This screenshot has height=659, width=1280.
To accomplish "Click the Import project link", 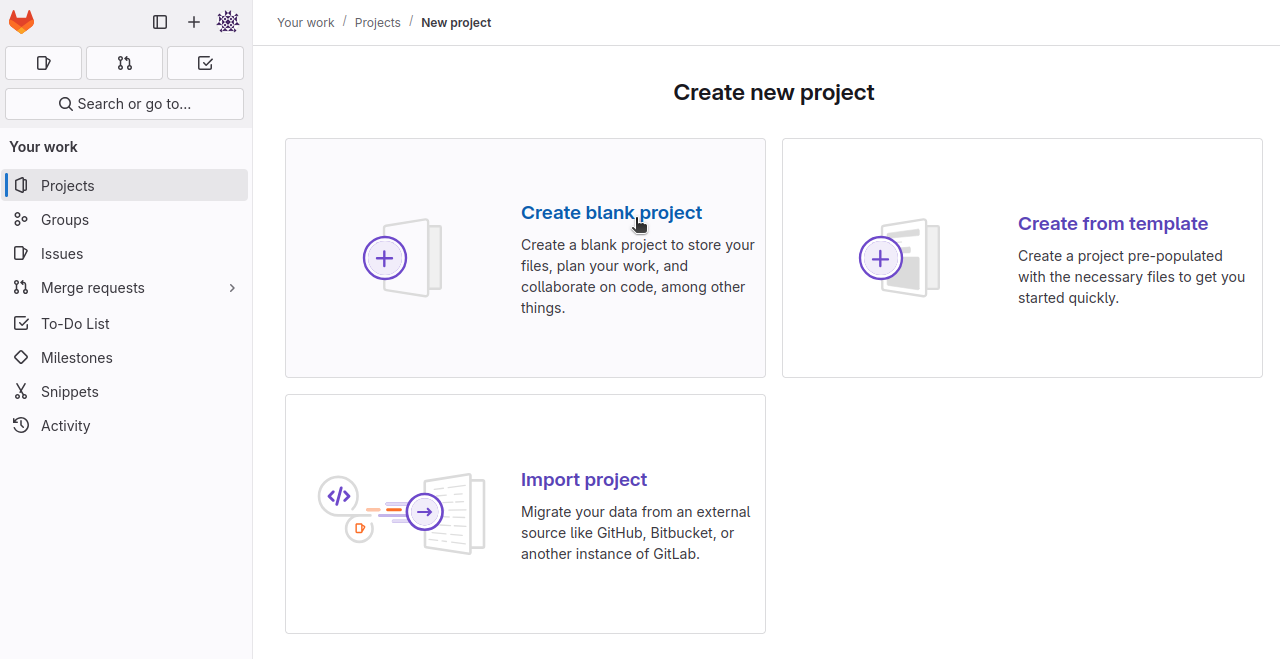I will (584, 479).
